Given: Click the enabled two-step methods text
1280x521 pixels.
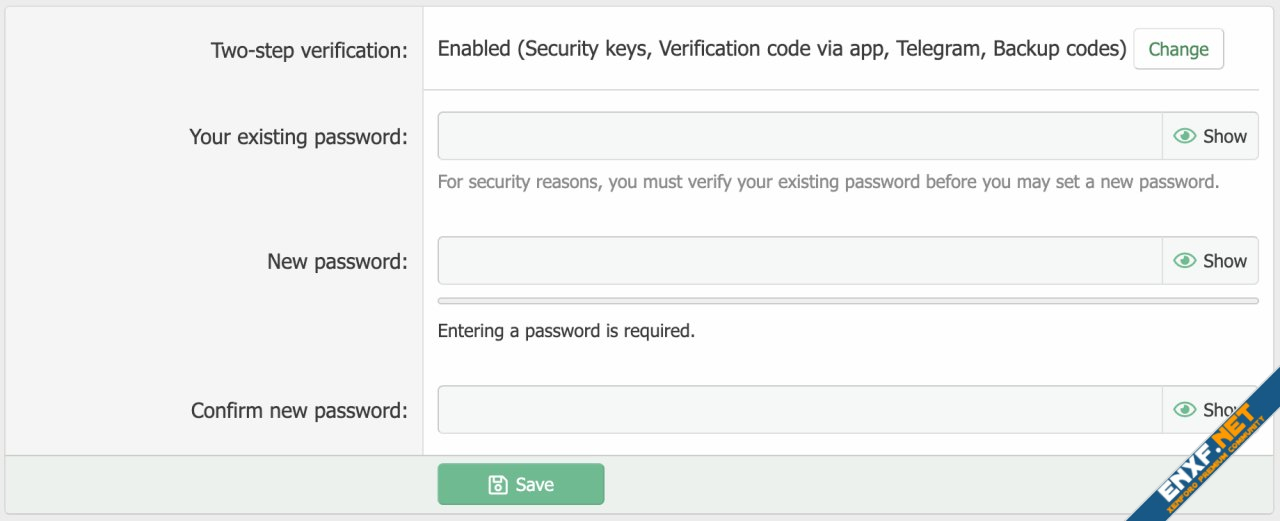Looking at the screenshot, I should pos(782,49).
